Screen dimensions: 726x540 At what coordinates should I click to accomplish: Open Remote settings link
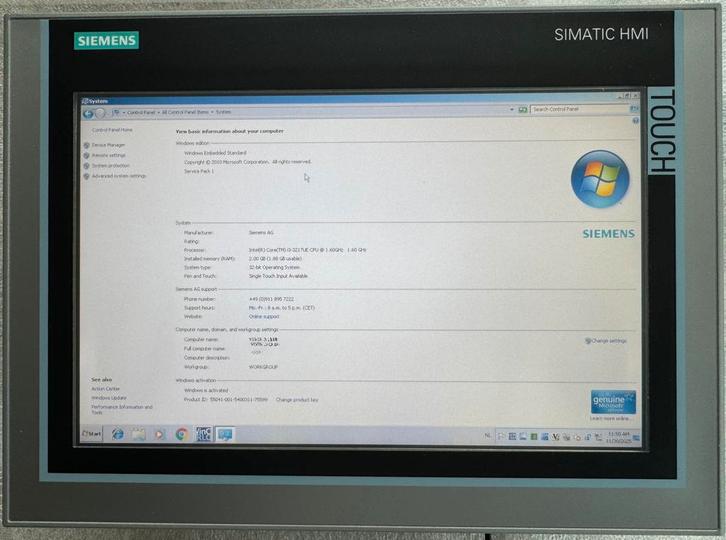click(x=108, y=156)
